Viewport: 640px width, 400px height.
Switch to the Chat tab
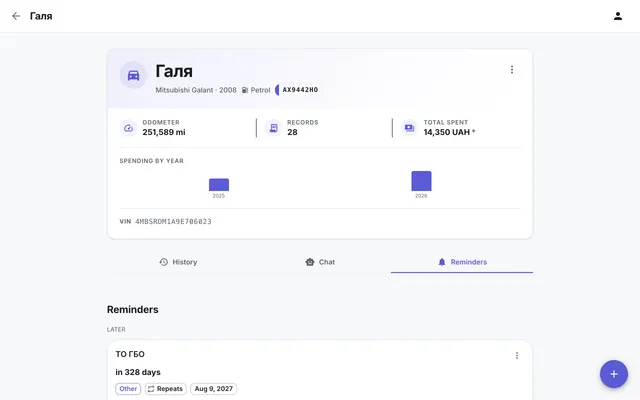(x=320, y=262)
